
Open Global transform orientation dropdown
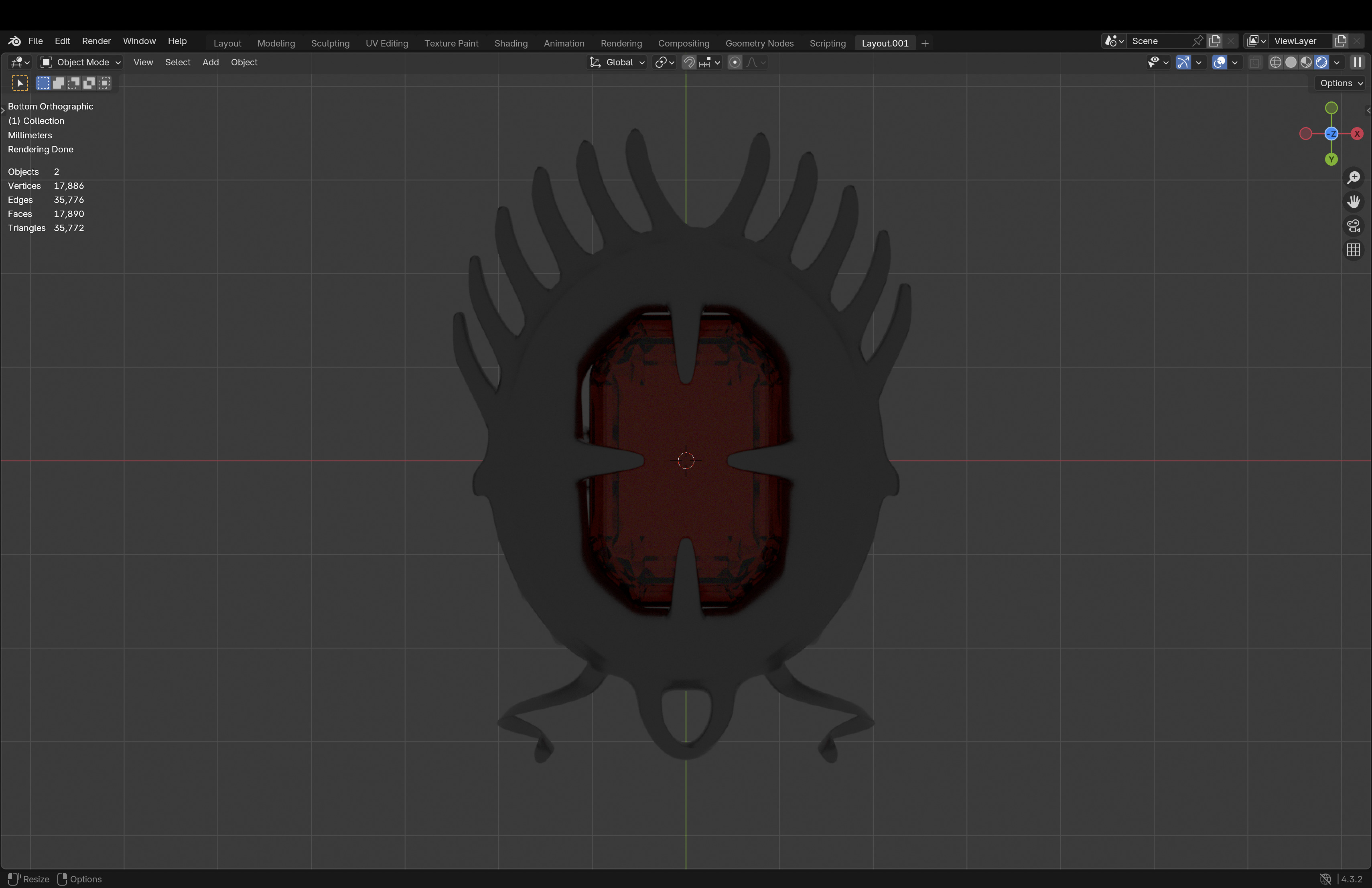(617, 62)
